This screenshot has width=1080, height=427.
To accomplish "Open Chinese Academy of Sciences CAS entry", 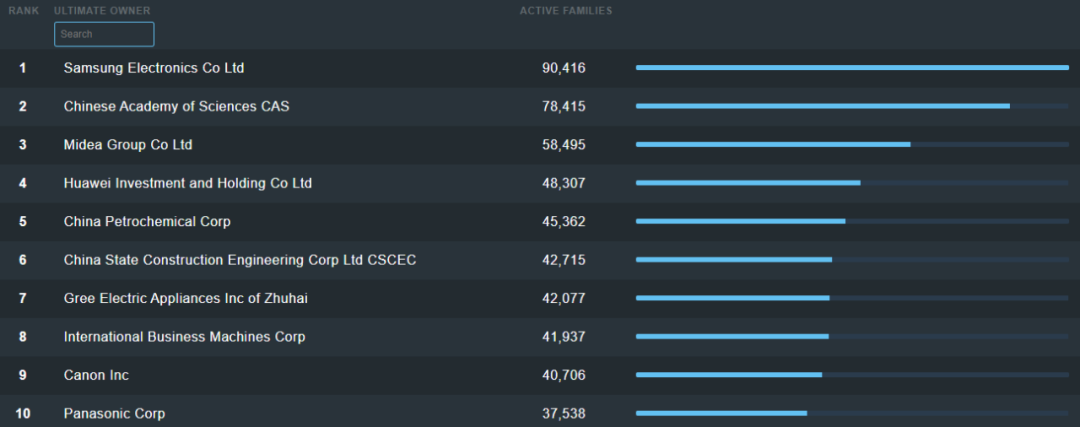I will point(176,107).
